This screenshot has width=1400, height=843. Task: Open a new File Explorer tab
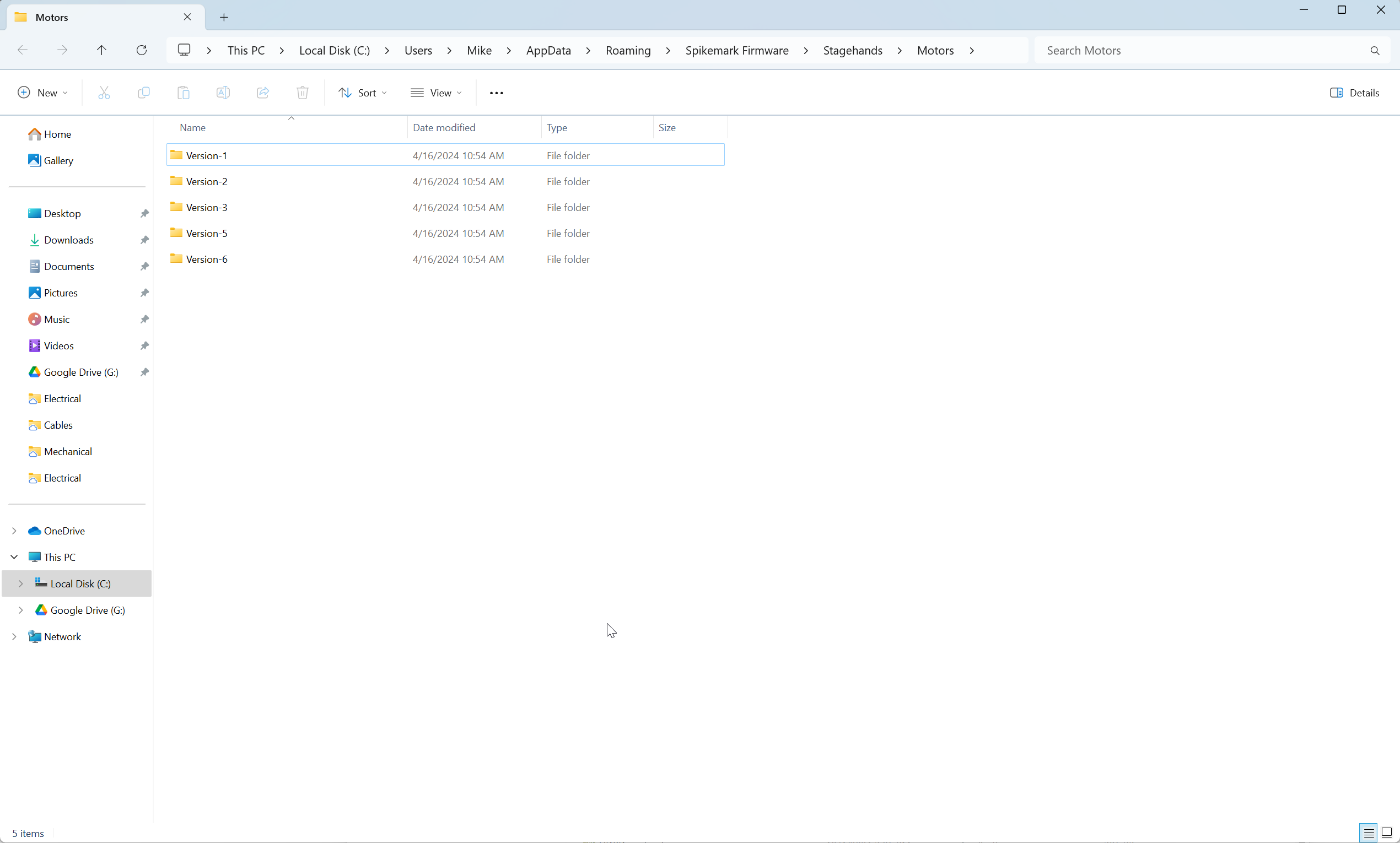[224, 18]
